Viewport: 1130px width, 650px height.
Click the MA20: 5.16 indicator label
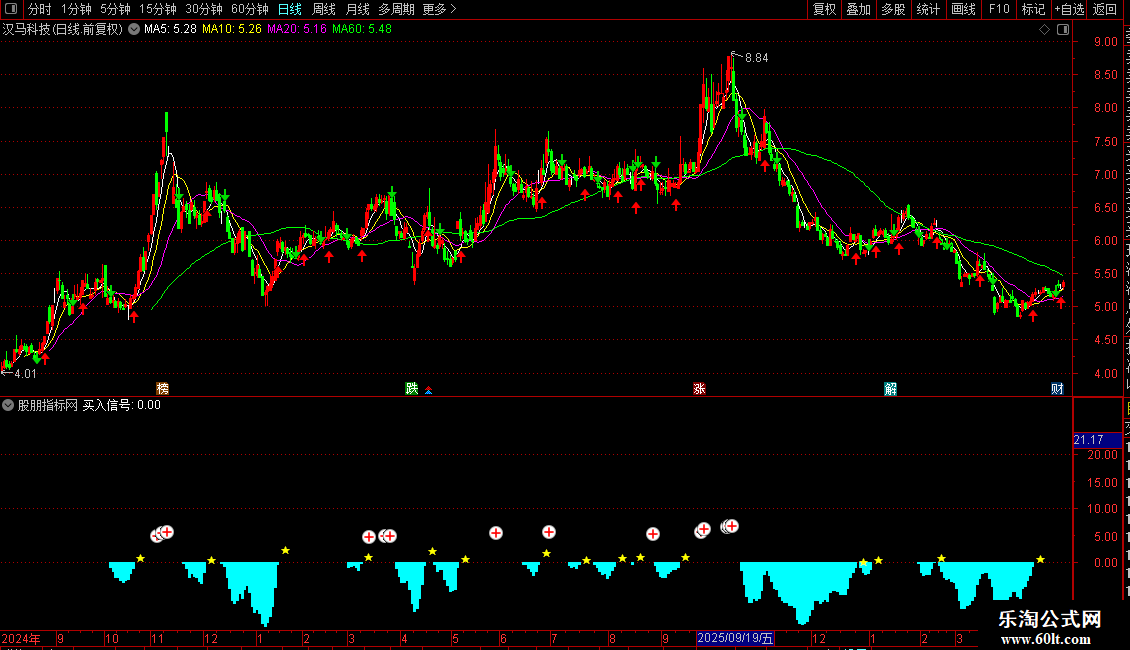pyautogui.click(x=296, y=30)
